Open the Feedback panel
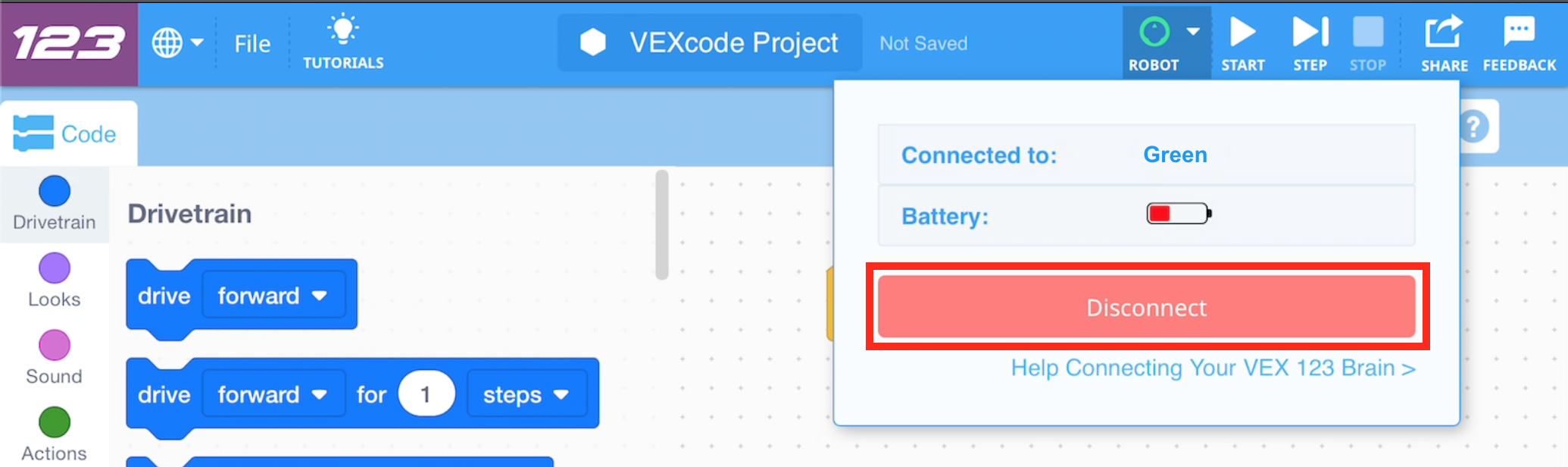Viewport: 1568px width, 467px height. point(1517,34)
